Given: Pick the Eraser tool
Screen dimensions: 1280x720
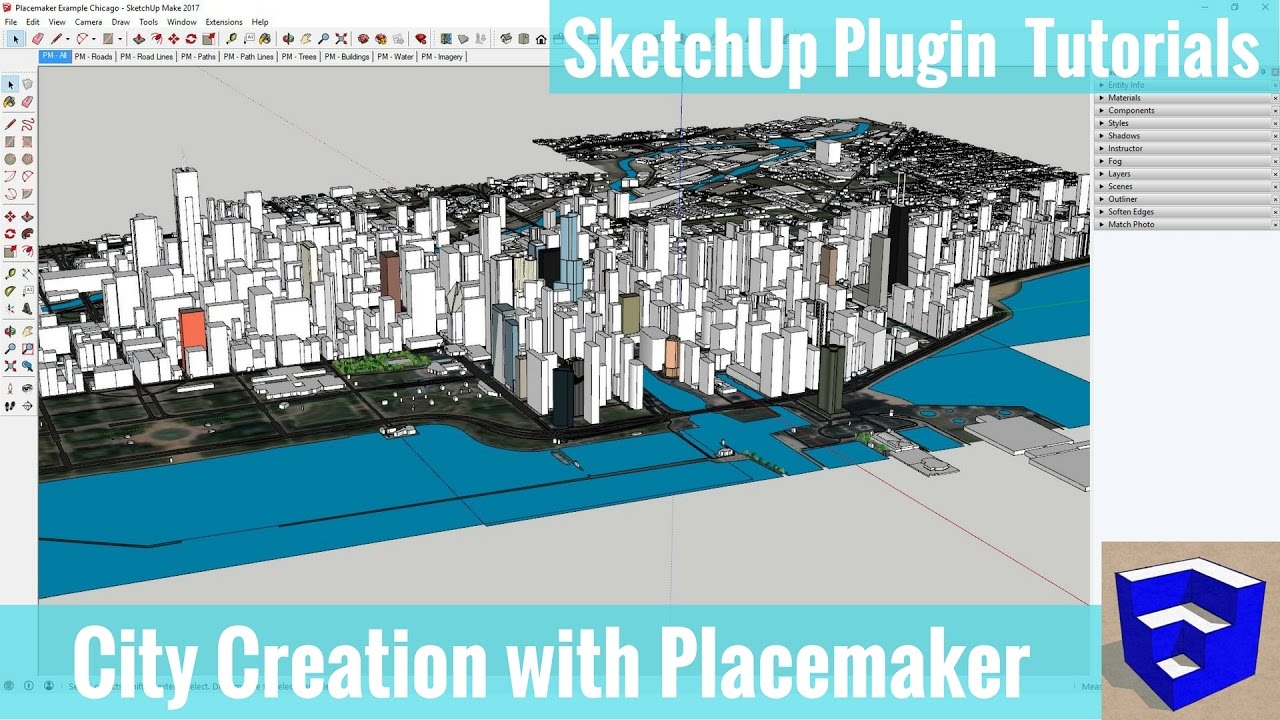Looking at the screenshot, I should click(x=28, y=102).
